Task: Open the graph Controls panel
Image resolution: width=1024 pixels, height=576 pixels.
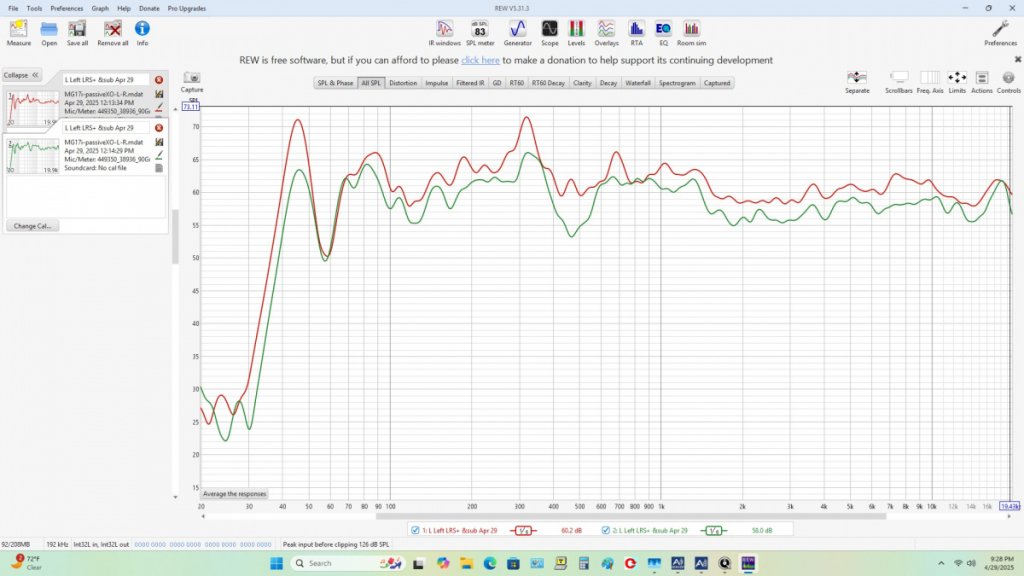Action: pos(1008,82)
